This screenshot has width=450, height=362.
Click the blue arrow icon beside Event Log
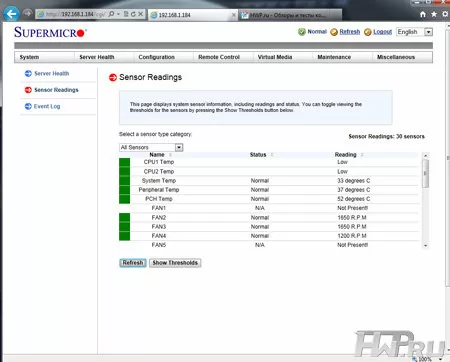point(28,106)
